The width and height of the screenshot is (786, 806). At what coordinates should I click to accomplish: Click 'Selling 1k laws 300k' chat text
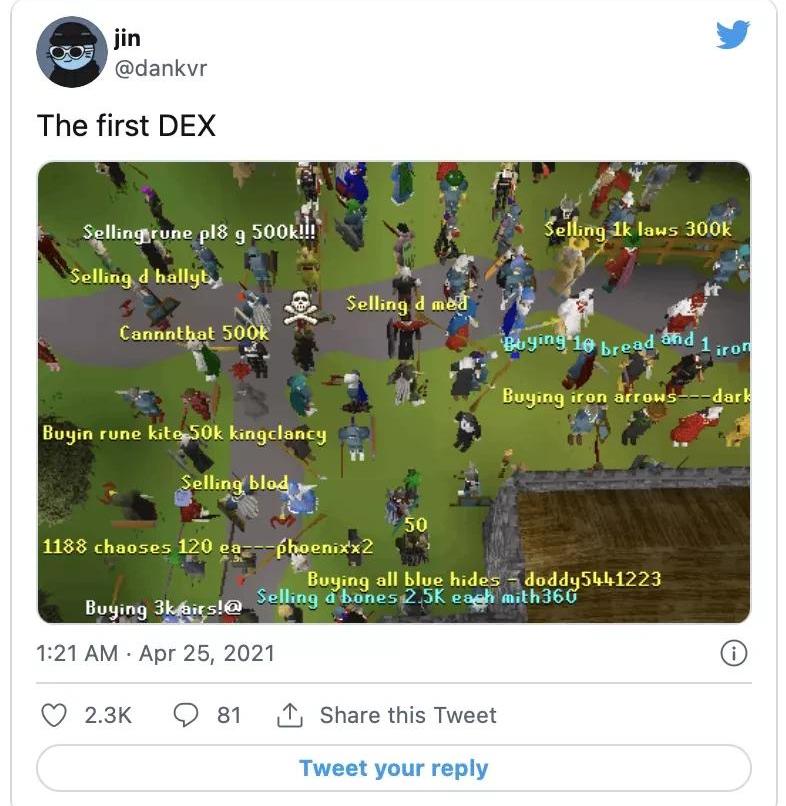pyautogui.click(x=637, y=230)
